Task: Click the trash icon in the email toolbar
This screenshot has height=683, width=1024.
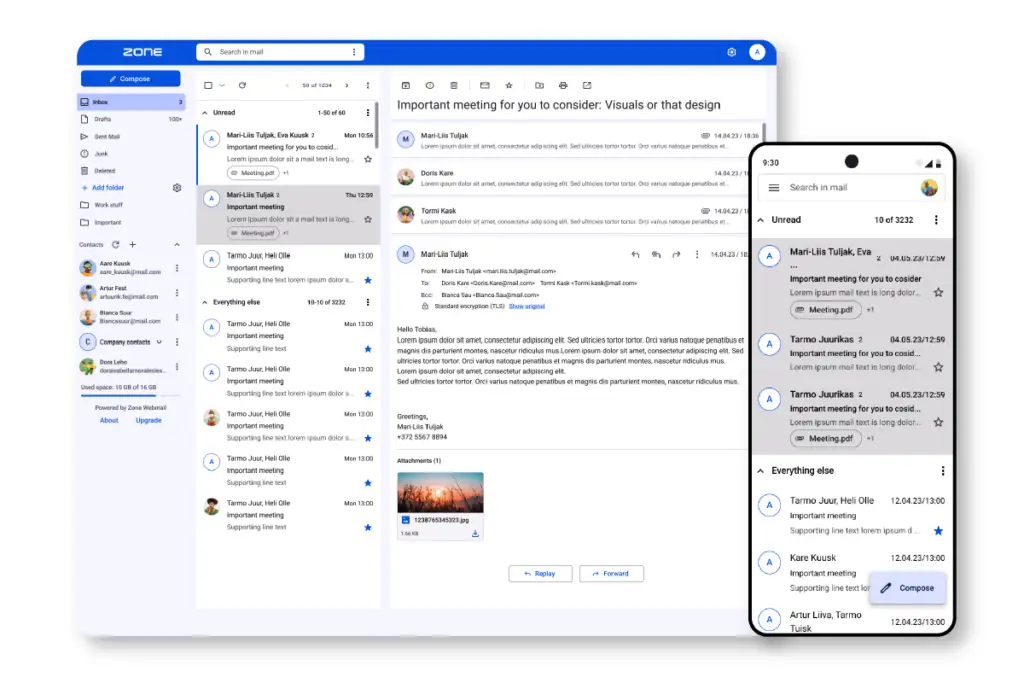Action: coord(454,85)
